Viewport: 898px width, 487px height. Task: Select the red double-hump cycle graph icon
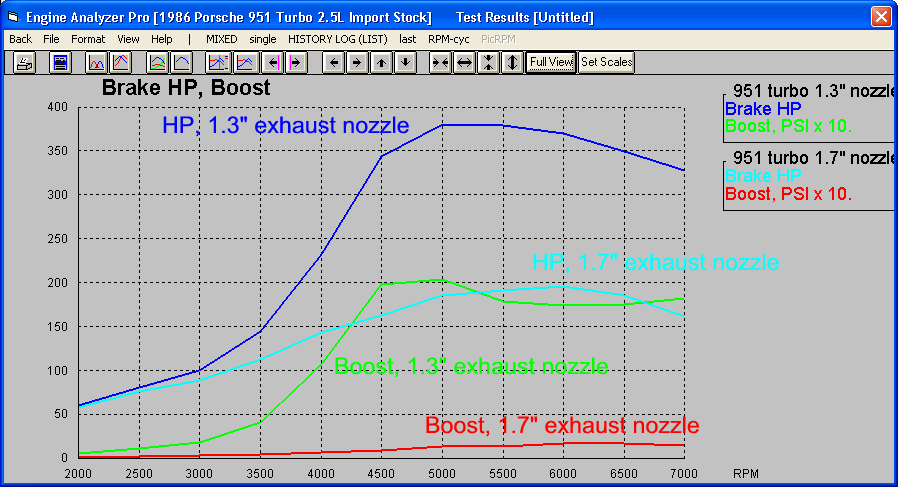coord(97,62)
